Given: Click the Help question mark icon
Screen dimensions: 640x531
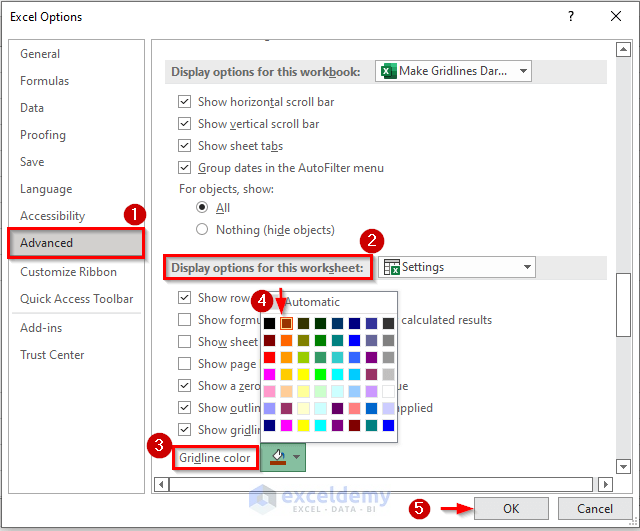Looking at the screenshot, I should tap(571, 16).
